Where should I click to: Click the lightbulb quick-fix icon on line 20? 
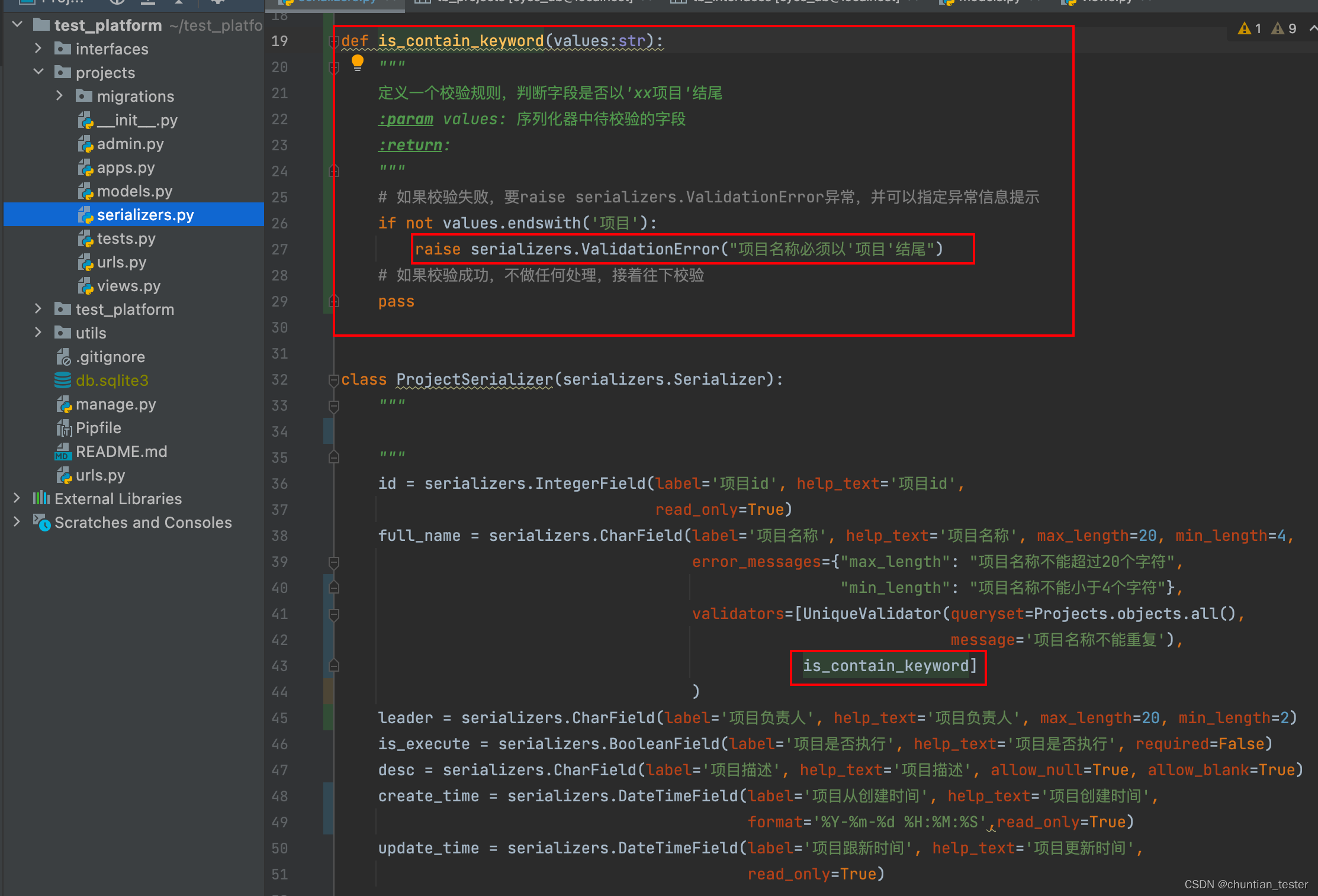click(x=358, y=62)
